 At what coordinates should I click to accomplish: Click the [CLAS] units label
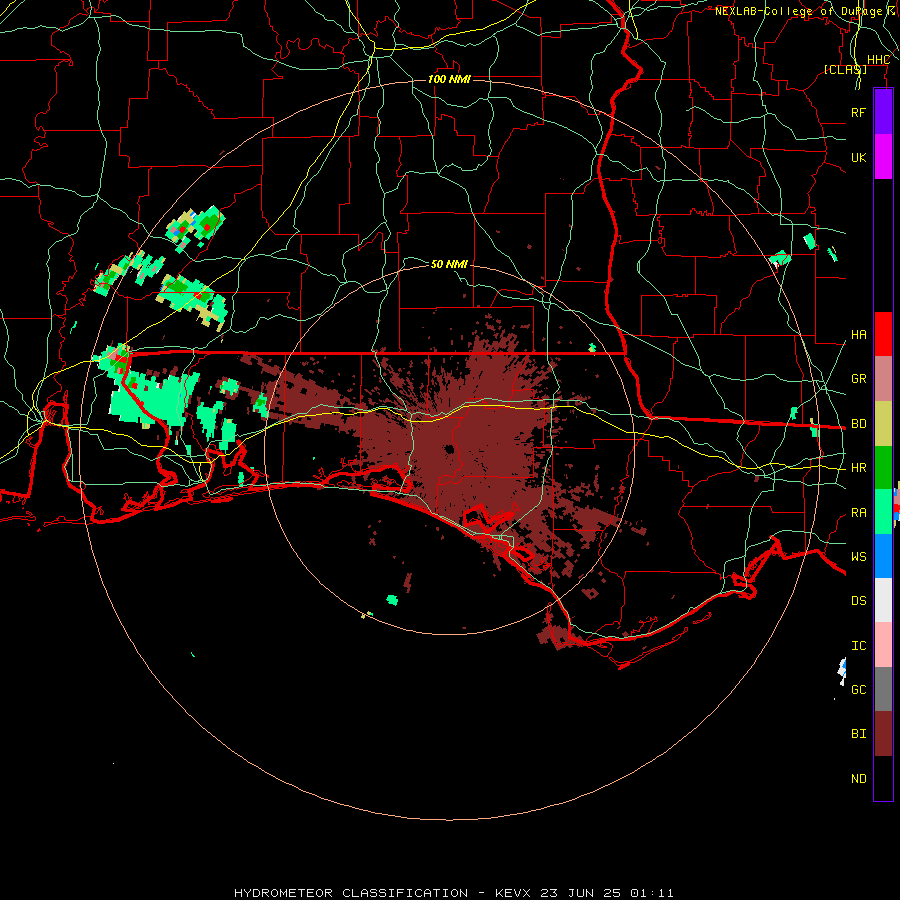(x=845, y=69)
